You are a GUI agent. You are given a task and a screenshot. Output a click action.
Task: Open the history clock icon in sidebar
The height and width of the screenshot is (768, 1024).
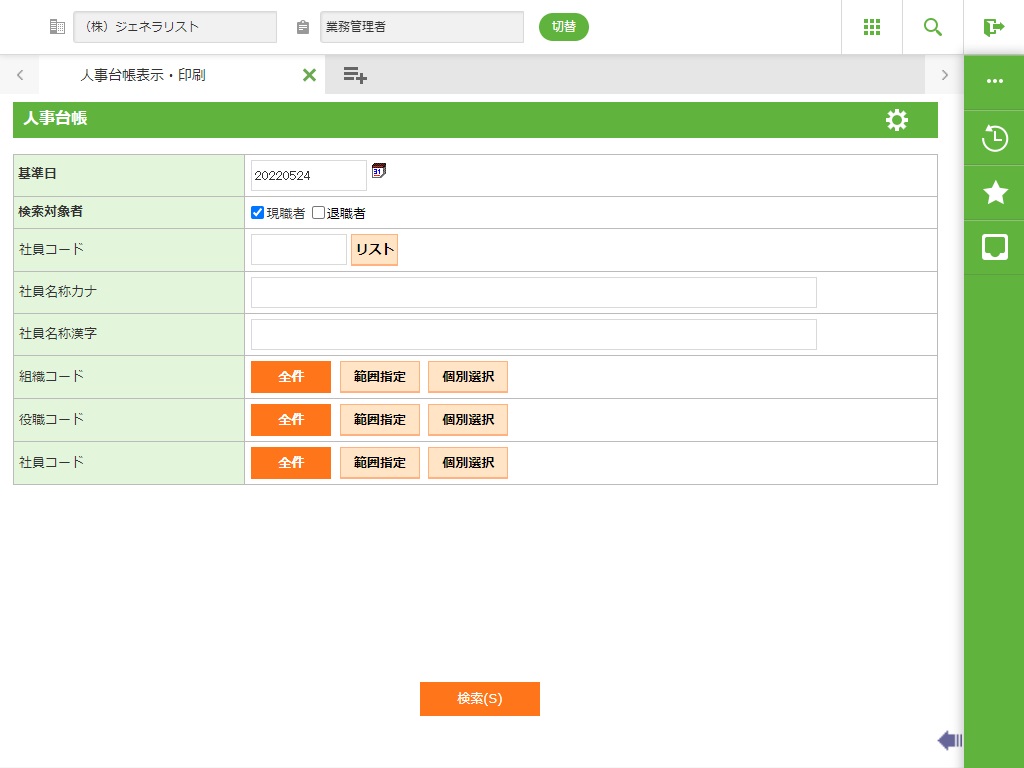tap(995, 138)
